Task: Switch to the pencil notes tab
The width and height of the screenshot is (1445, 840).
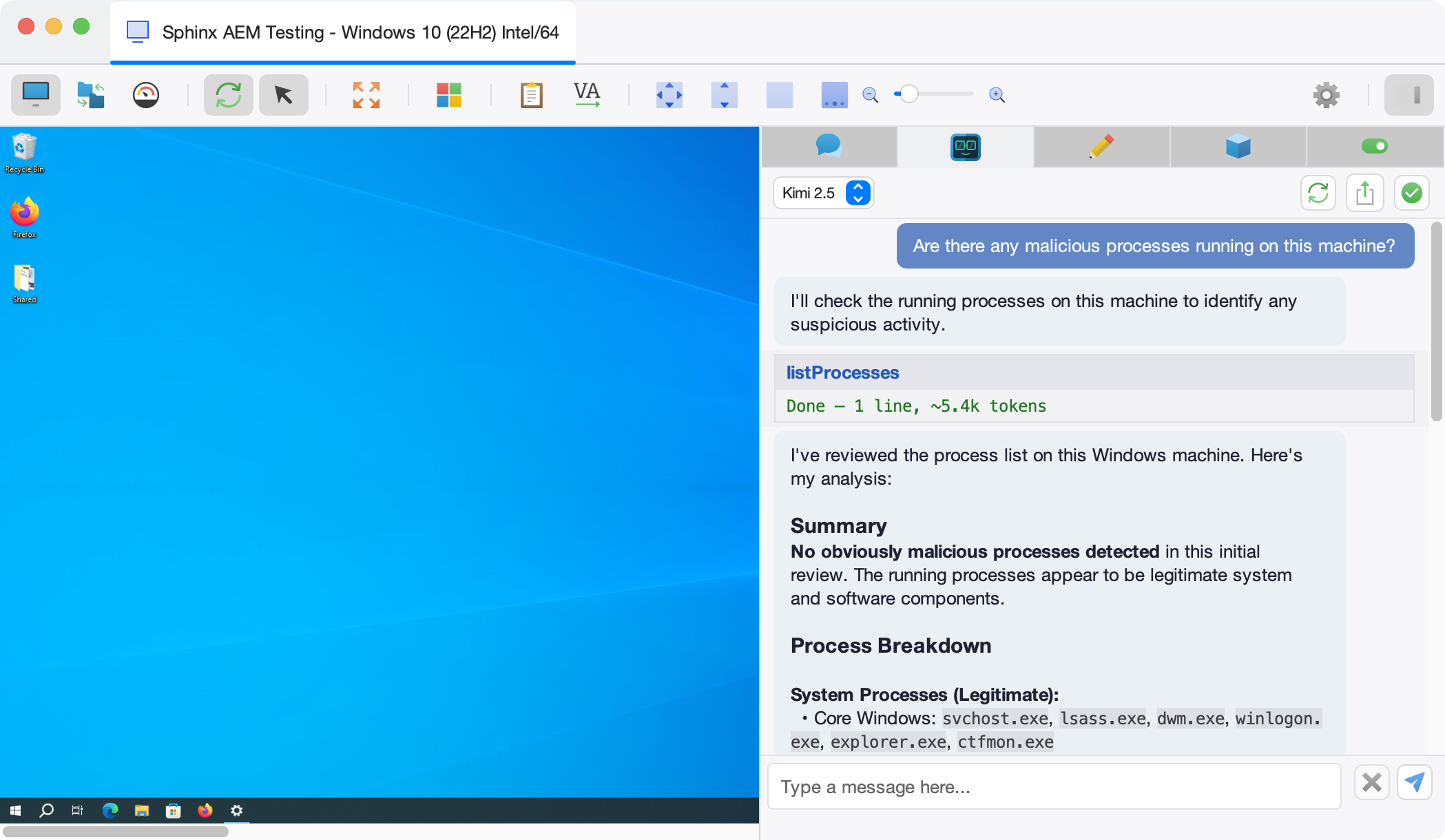Action: coord(1102,147)
